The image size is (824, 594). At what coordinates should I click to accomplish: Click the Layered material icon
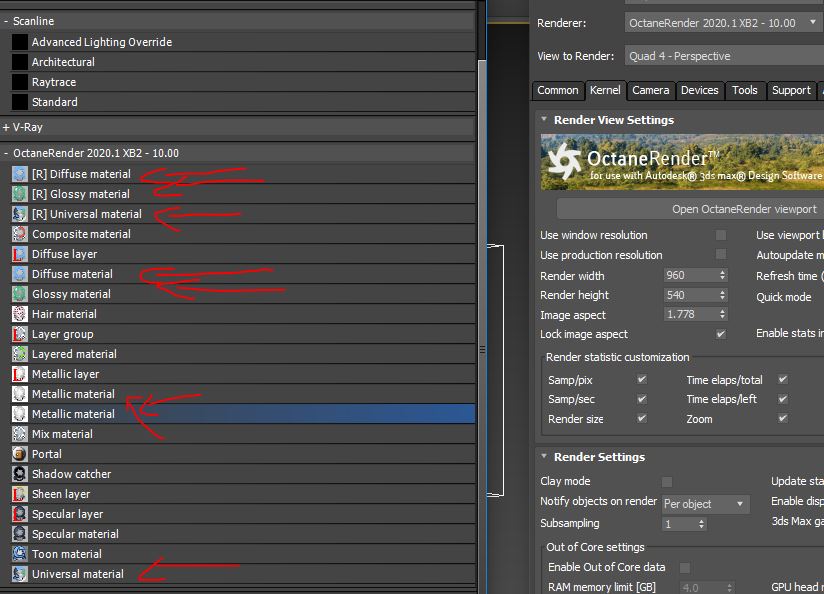tap(19, 354)
